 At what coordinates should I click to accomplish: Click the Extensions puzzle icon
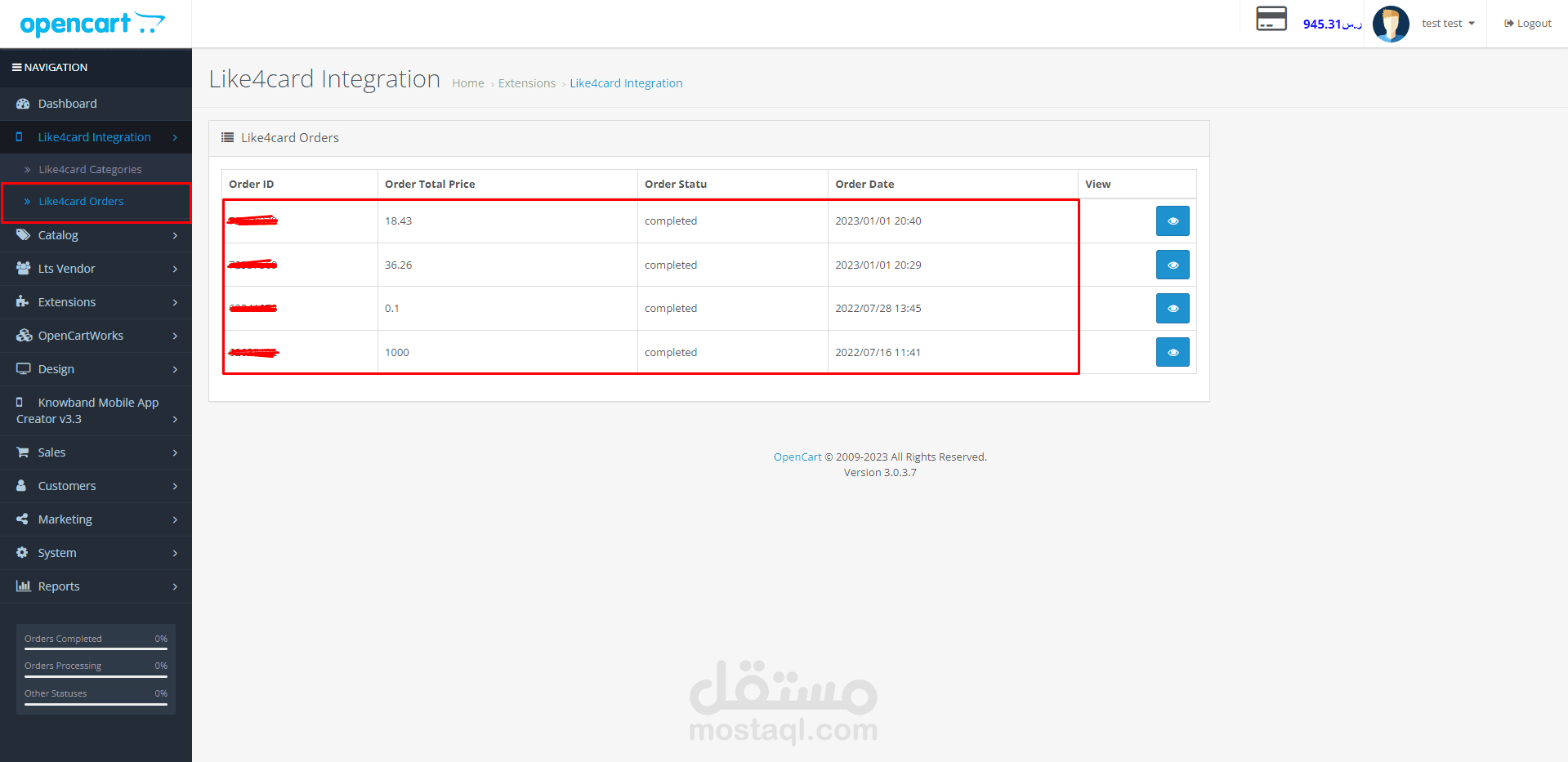pyautogui.click(x=22, y=302)
